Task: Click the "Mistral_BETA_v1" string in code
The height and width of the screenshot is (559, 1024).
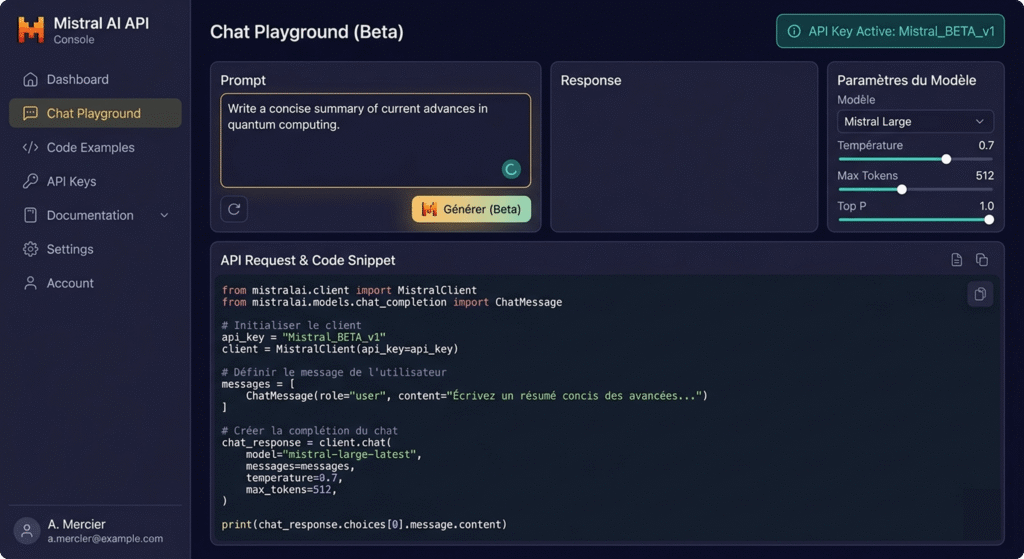Action: coord(334,337)
